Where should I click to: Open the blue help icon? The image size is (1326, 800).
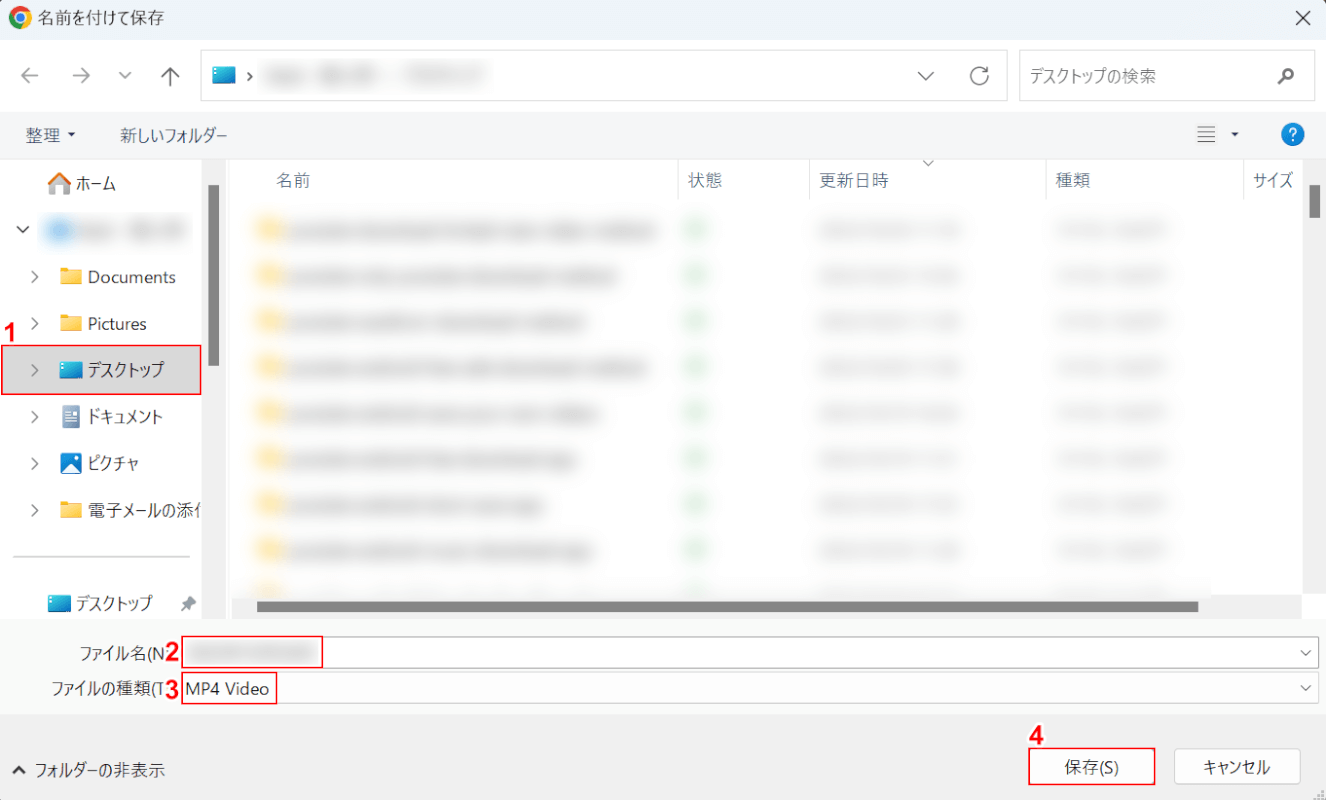pos(1293,134)
